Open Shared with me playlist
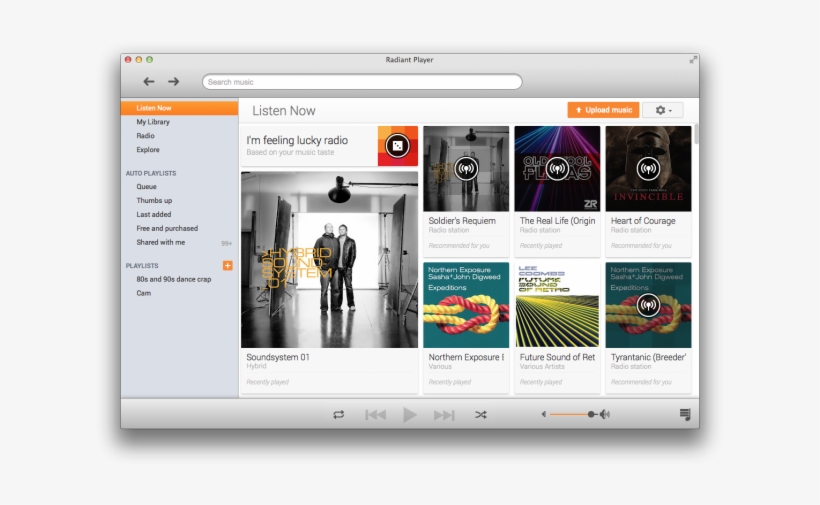 tap(161, 243)
